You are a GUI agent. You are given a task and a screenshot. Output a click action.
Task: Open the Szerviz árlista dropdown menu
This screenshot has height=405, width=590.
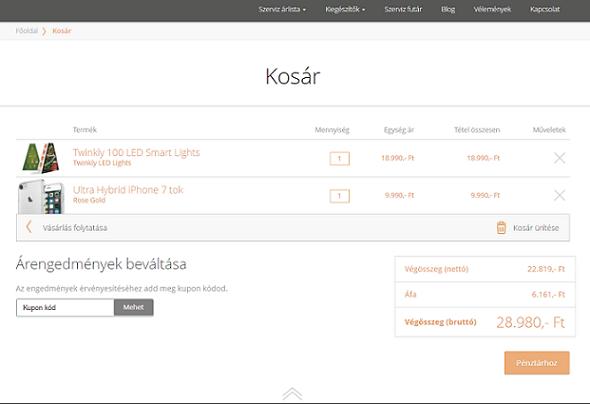pos(282,9)
